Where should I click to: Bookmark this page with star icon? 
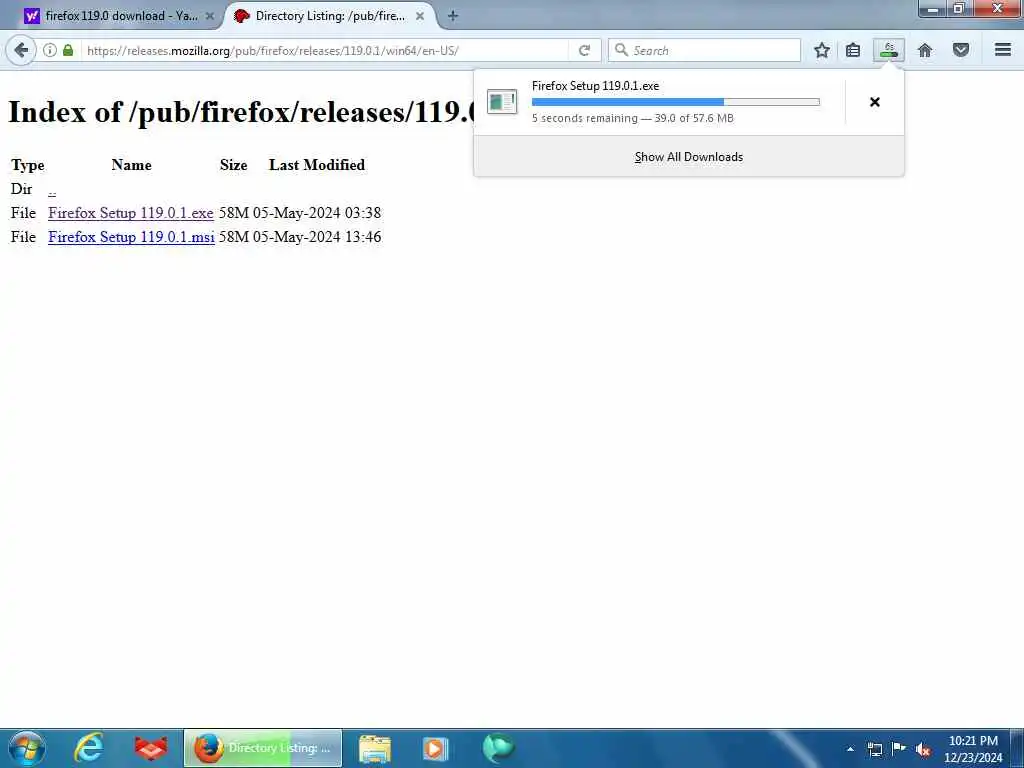pos(822,50)
